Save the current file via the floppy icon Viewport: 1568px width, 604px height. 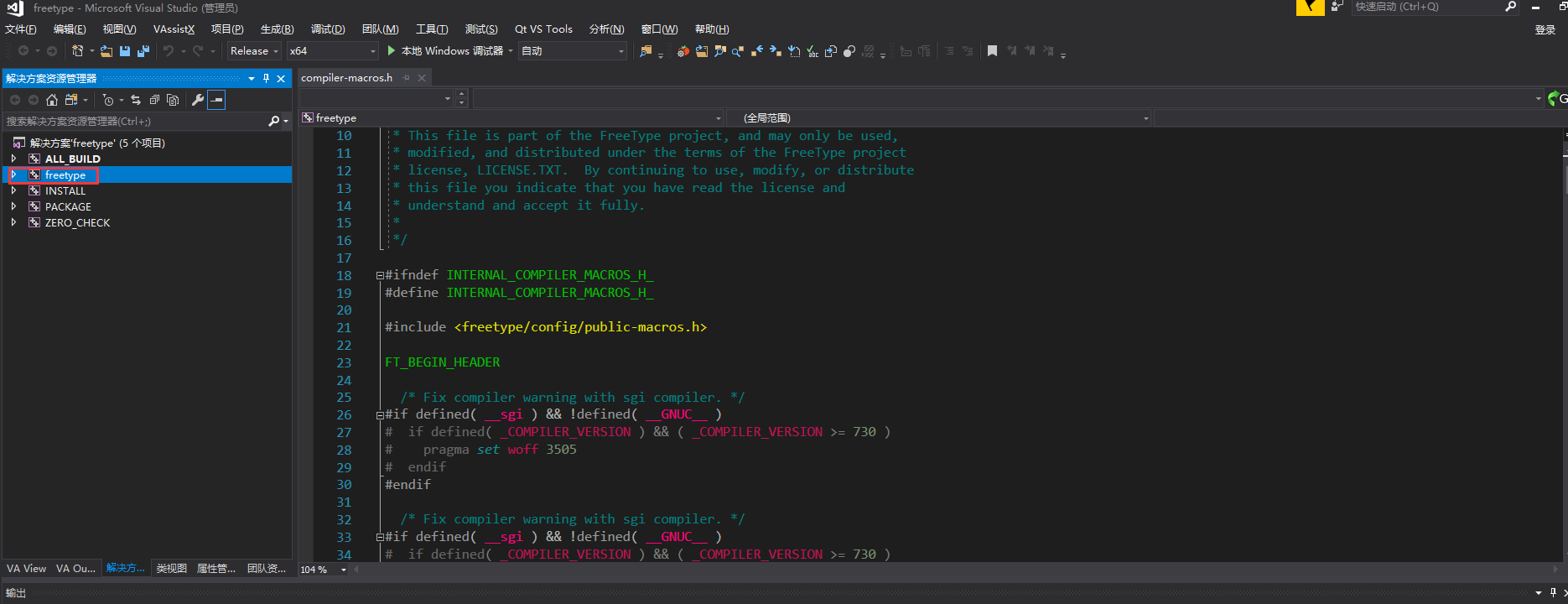click(125, 51)
